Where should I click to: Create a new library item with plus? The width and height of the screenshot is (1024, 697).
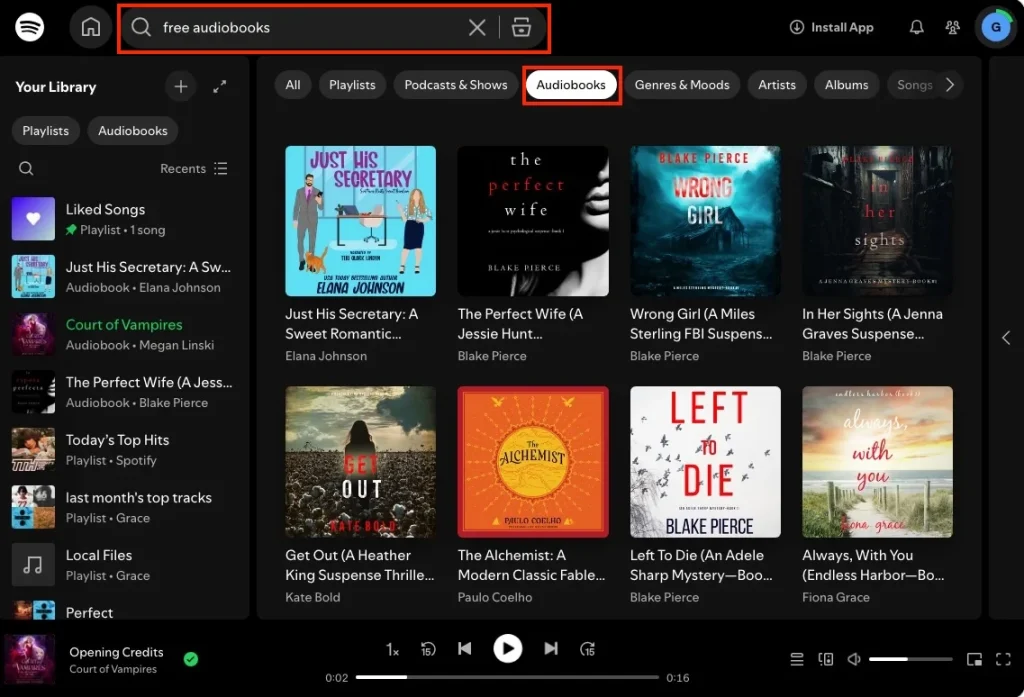point(180,86)
